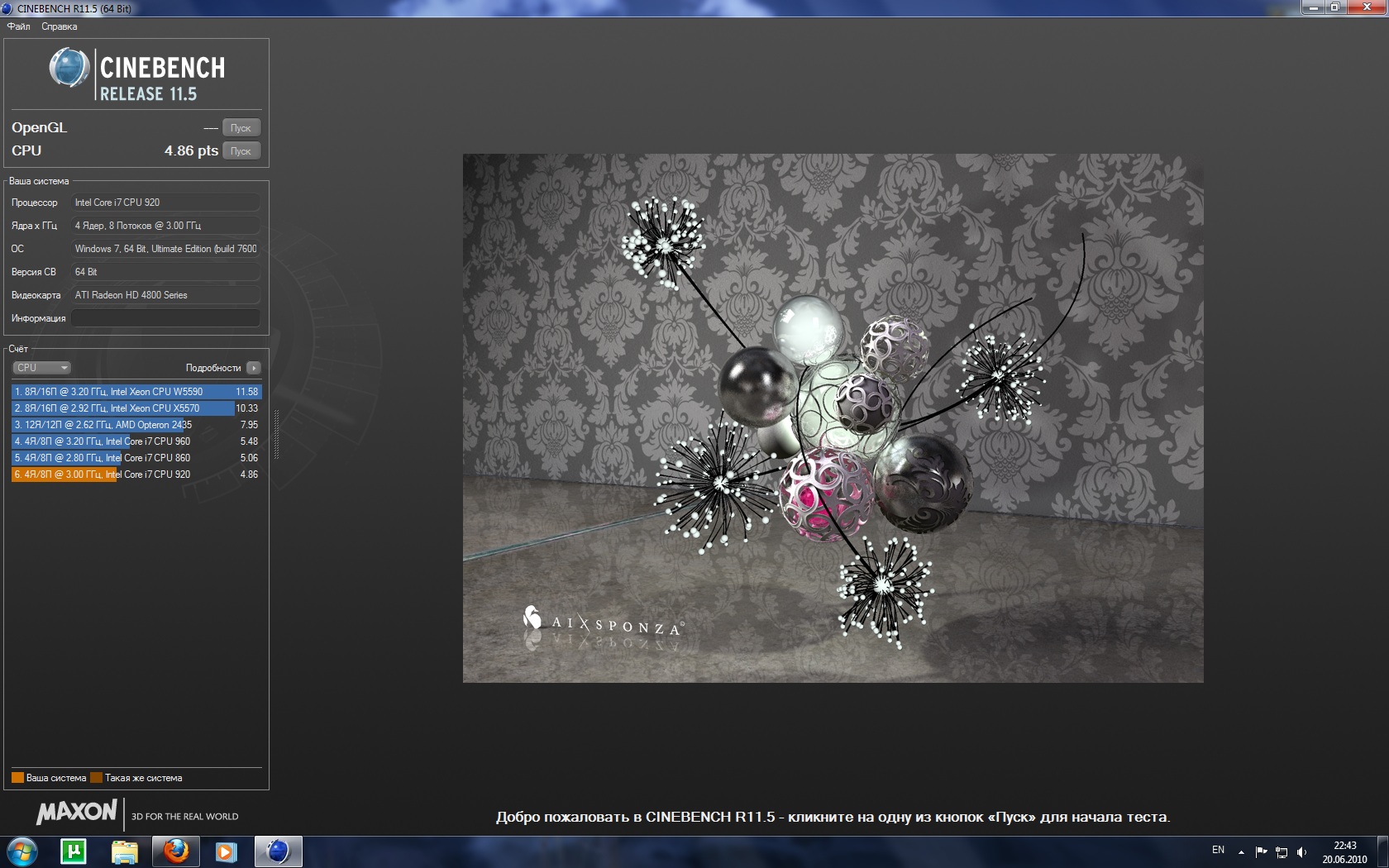Viewport: 1389px width, 868px height.
Task: Click the rendered spheres scene image
Action: click(833, 418)
